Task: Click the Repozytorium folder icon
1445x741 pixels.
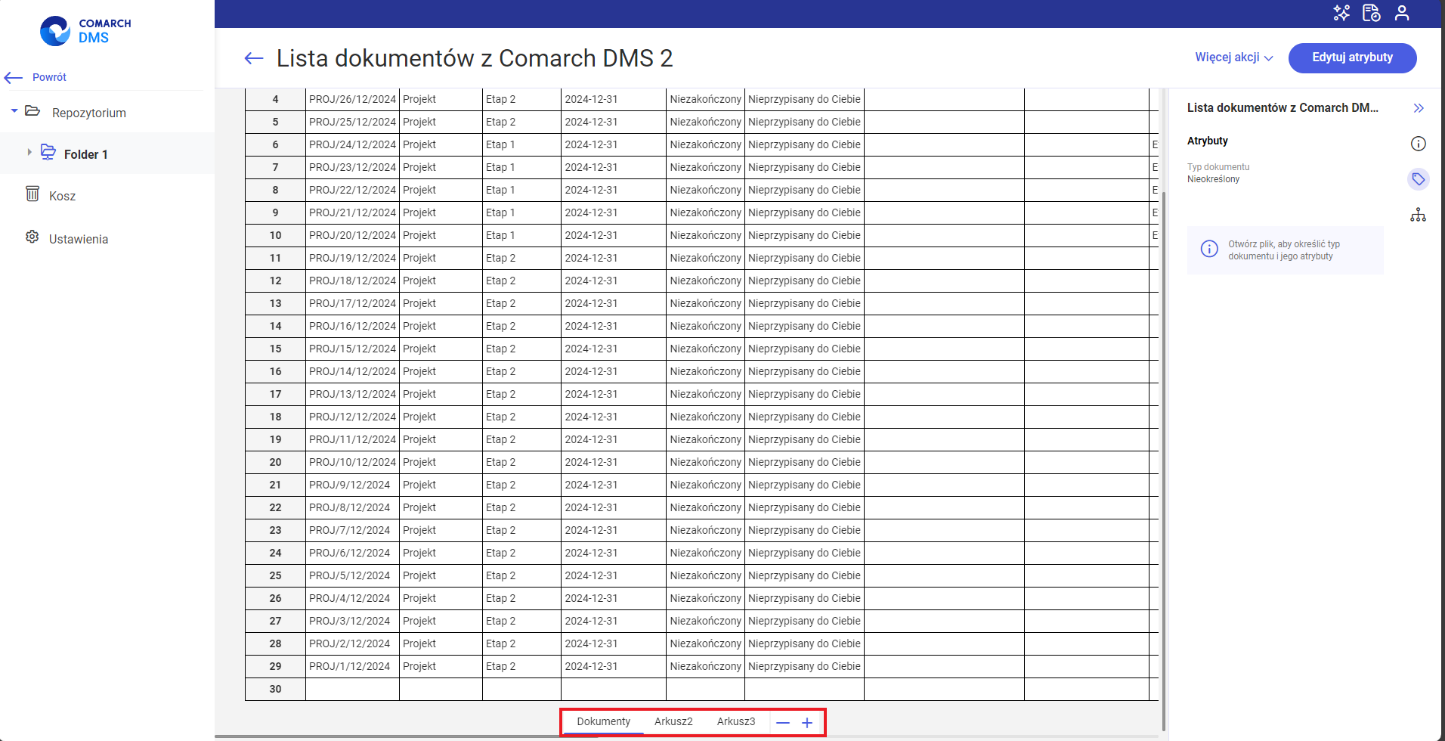Action: tap(33, 112)
